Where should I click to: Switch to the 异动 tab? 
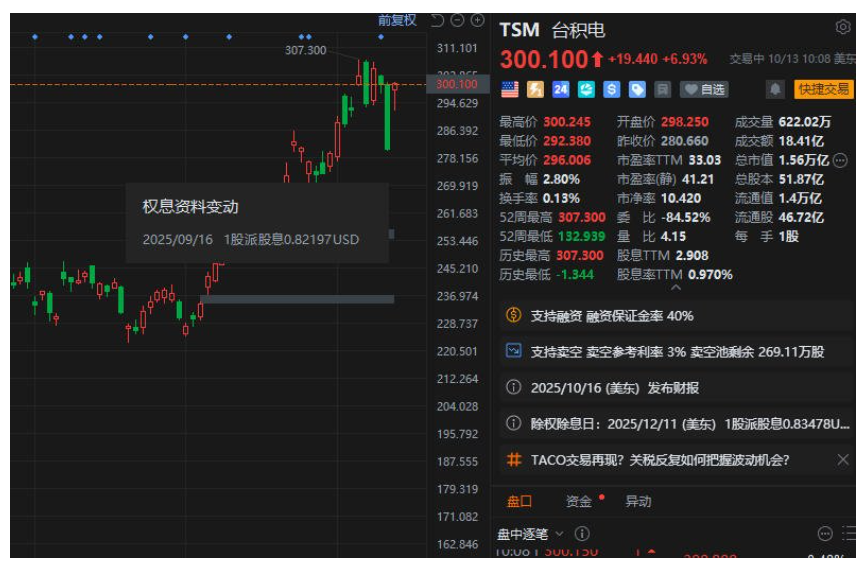[638, 502]
